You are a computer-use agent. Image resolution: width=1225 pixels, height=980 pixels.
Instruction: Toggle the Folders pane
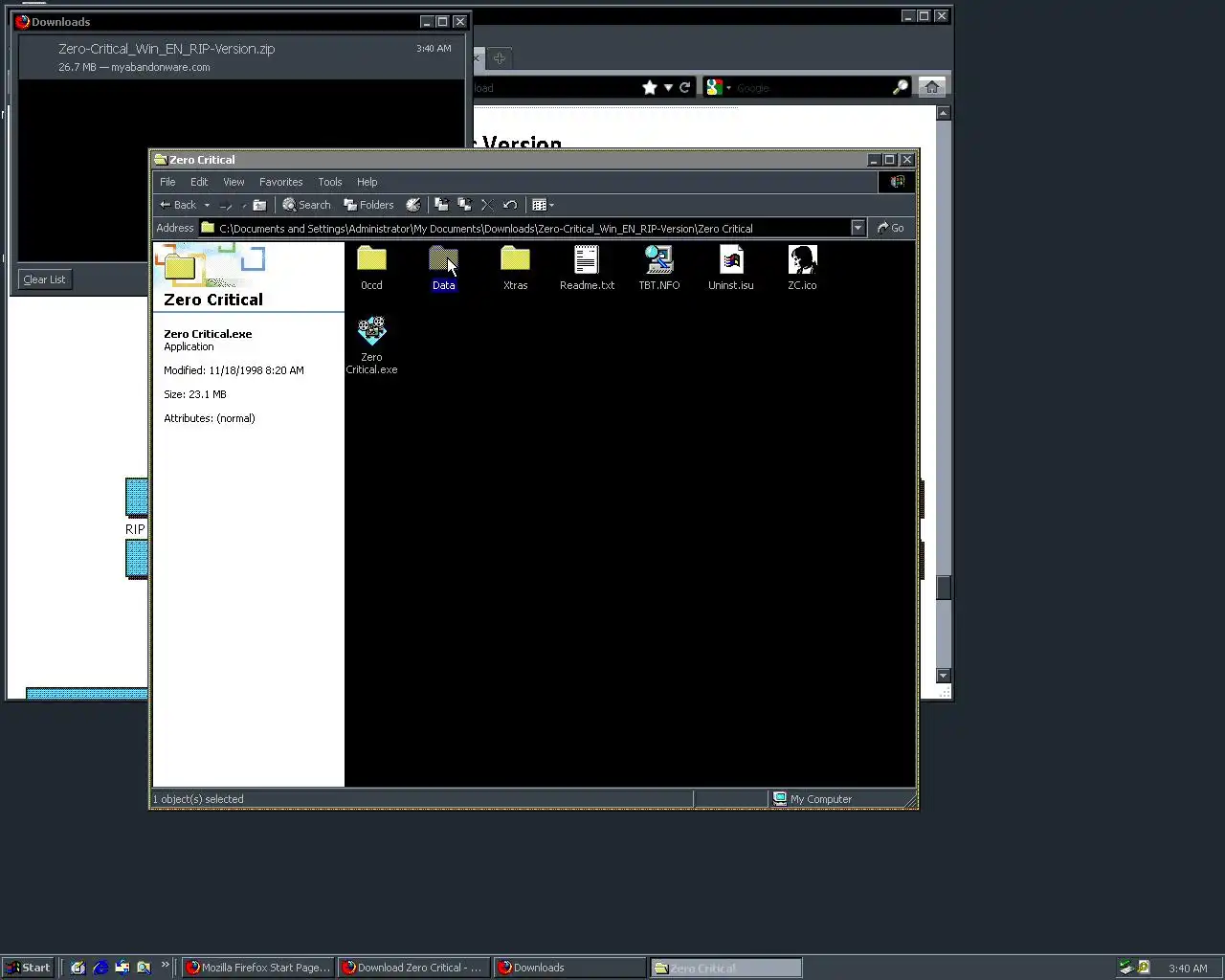368,205
